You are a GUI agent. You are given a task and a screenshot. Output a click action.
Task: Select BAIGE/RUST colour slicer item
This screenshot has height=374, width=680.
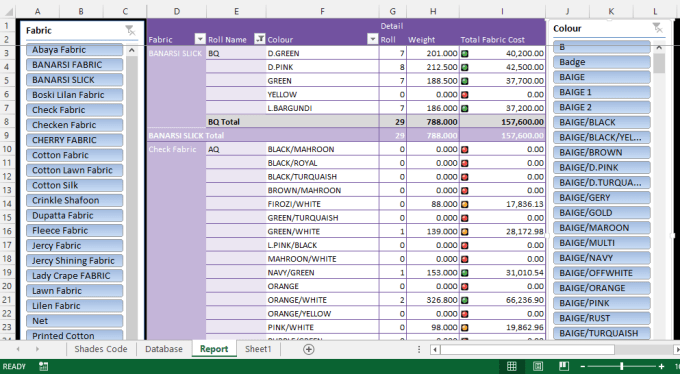pyautogui.click(x=602, y=318)
